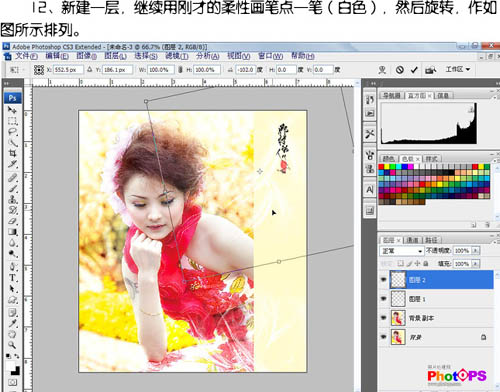
Task: Open the 工作区 workspace dropdown
Action: (x=458, y=69)
